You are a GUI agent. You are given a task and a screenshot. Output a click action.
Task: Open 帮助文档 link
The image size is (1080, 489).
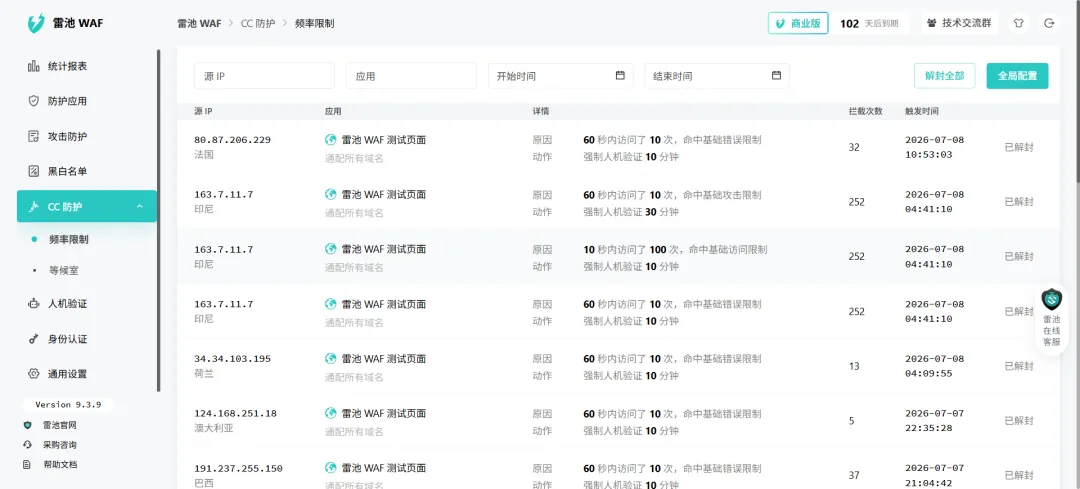pyautogui.click(x=59, y=464)
